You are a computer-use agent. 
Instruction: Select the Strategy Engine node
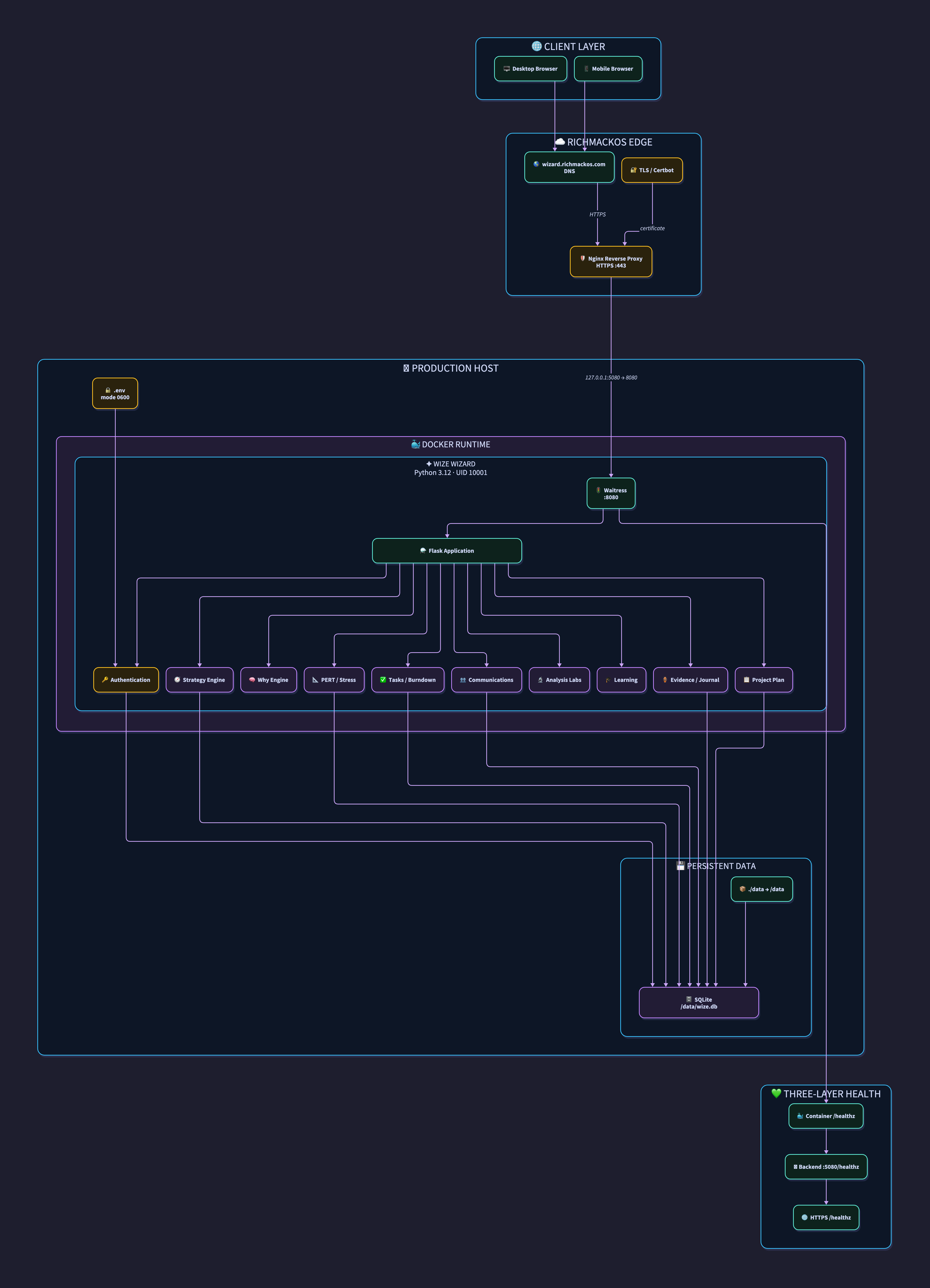tap(199, 680)
